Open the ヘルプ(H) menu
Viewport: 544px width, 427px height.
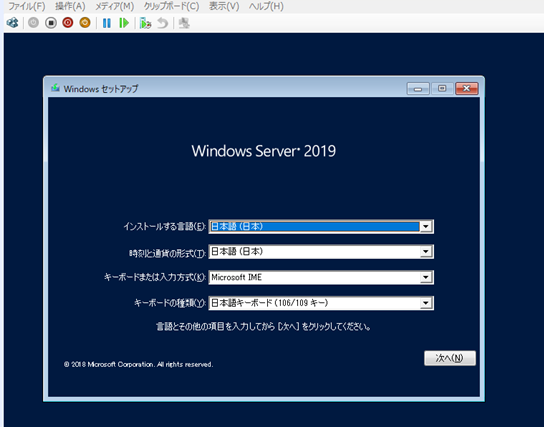pos(266,6)
